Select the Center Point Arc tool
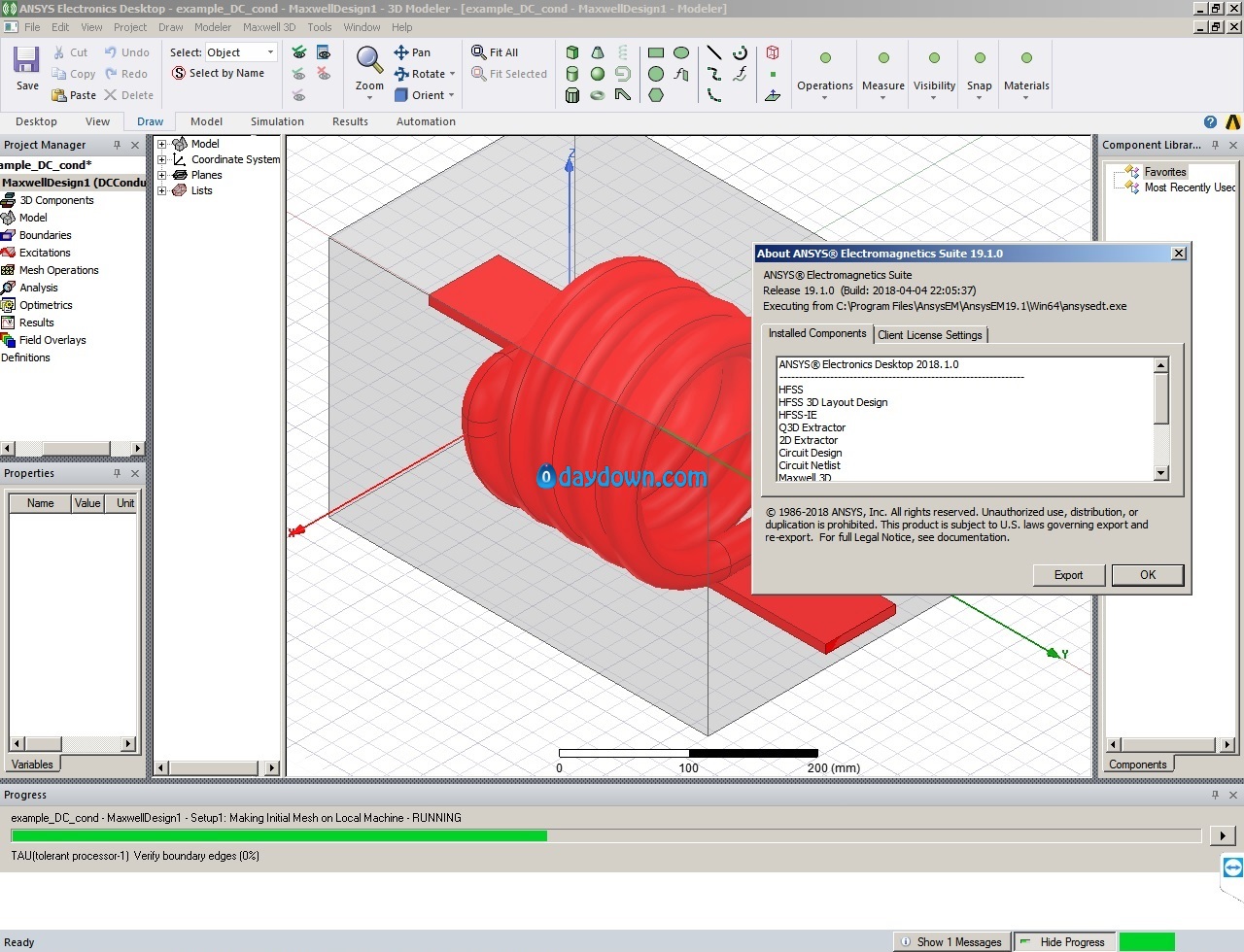This screenshot has height=952, width=1244. 740,52
